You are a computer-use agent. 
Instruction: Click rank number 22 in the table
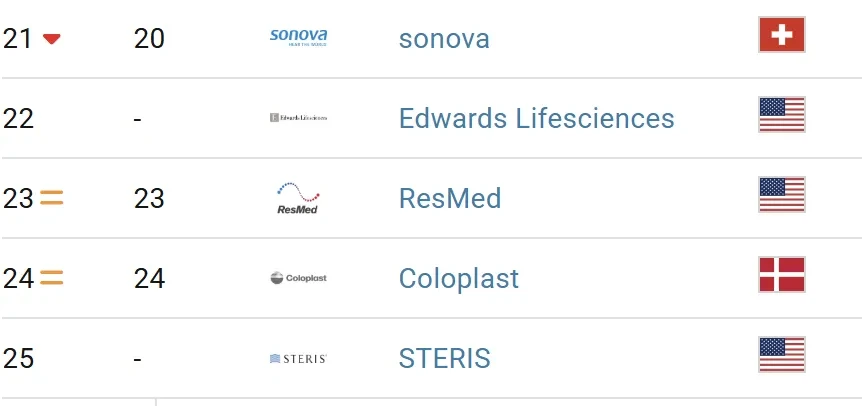pos(18,119)
